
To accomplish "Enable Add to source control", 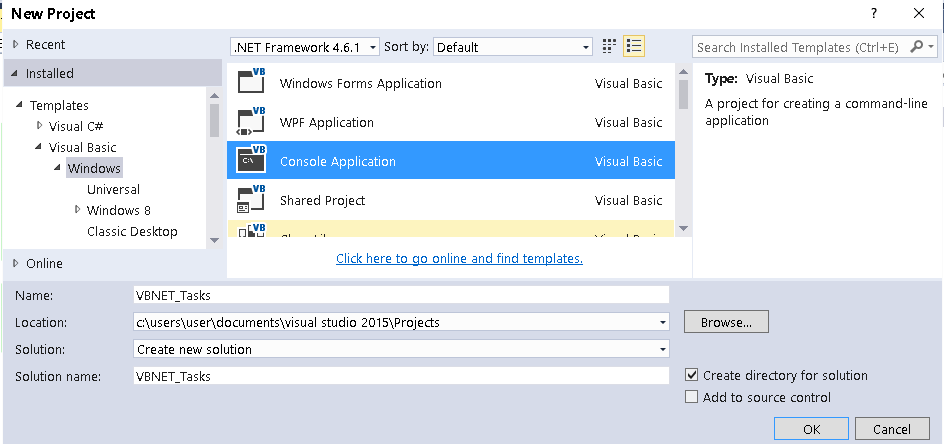I will point(692,397).
